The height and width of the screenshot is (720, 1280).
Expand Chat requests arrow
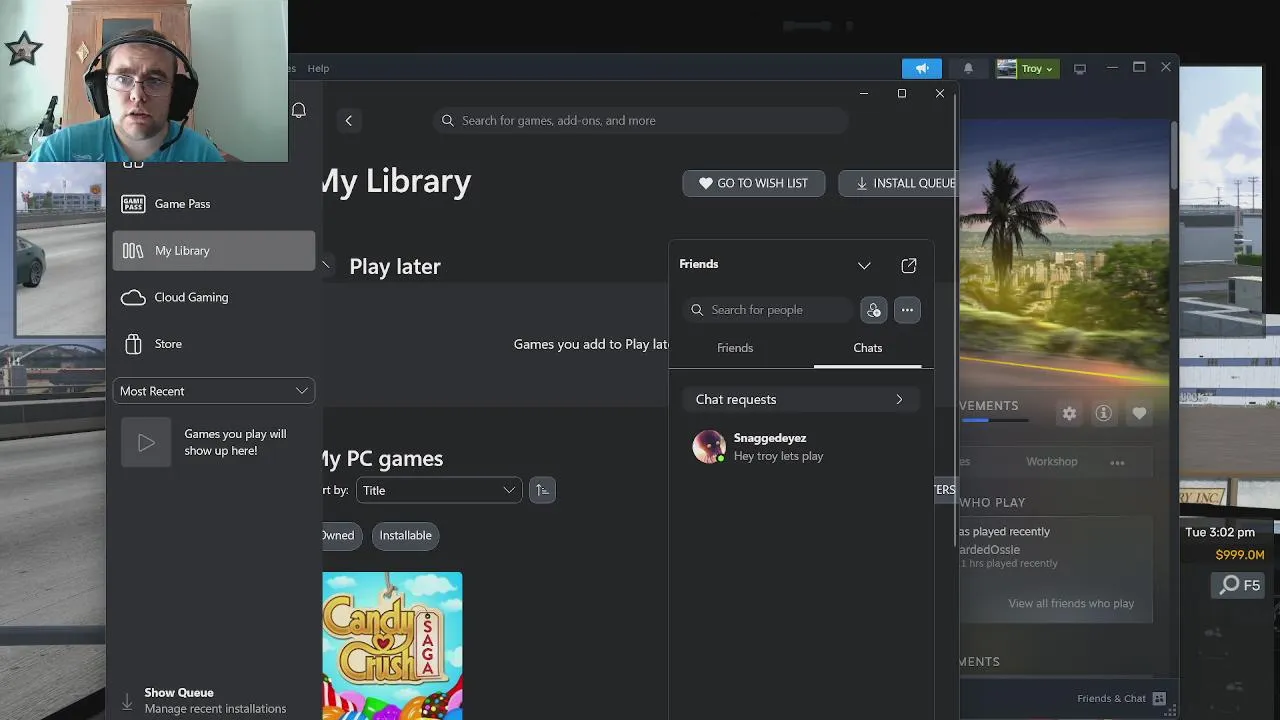tap(899, 399)
